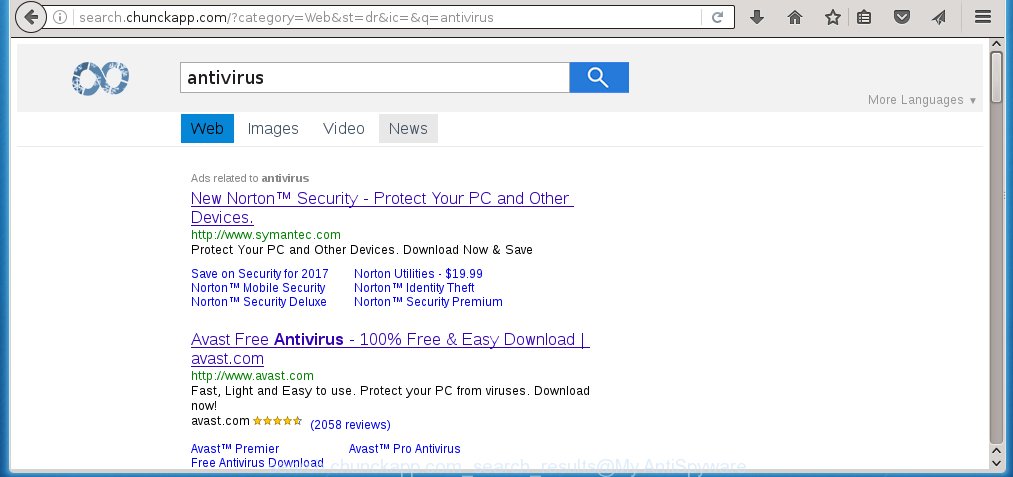
Task: Open the (2058 reviews) link
Action: point(350,425)
